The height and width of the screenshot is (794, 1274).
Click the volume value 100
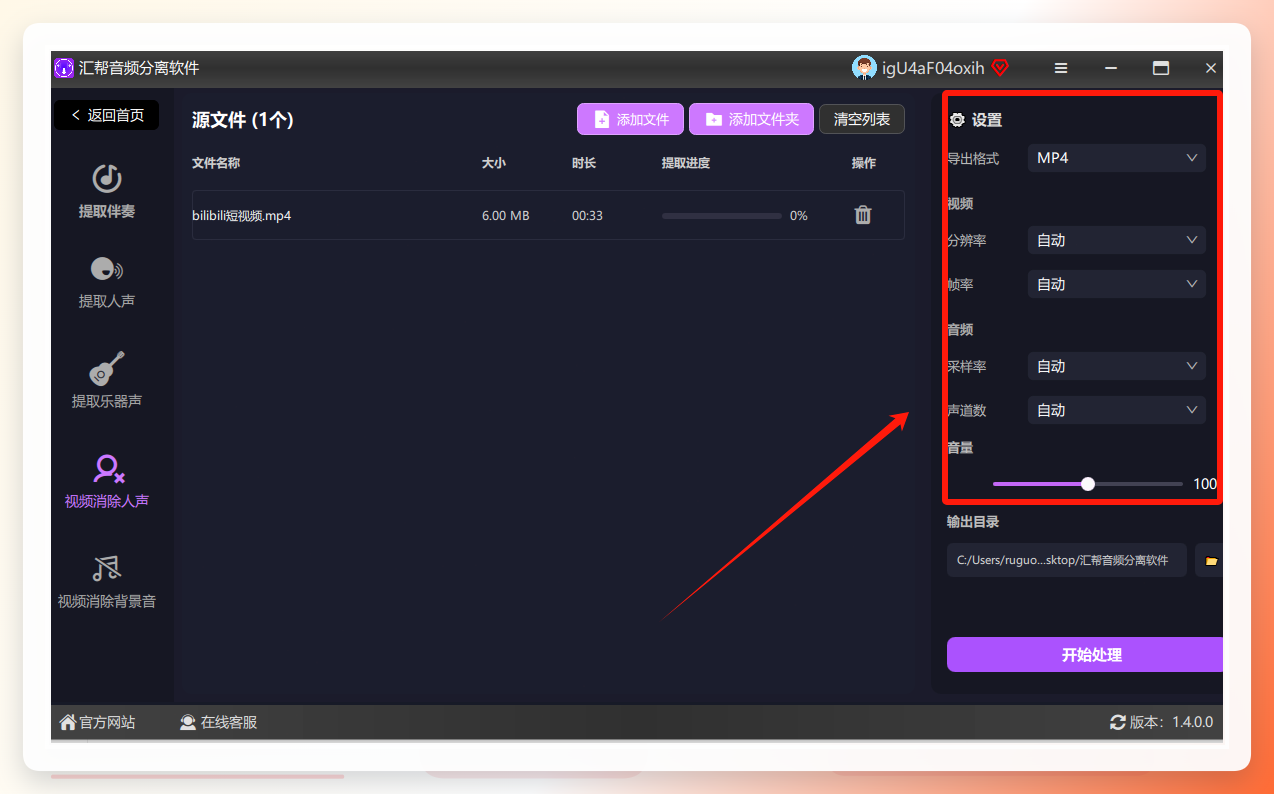[x=1205, y=484]
